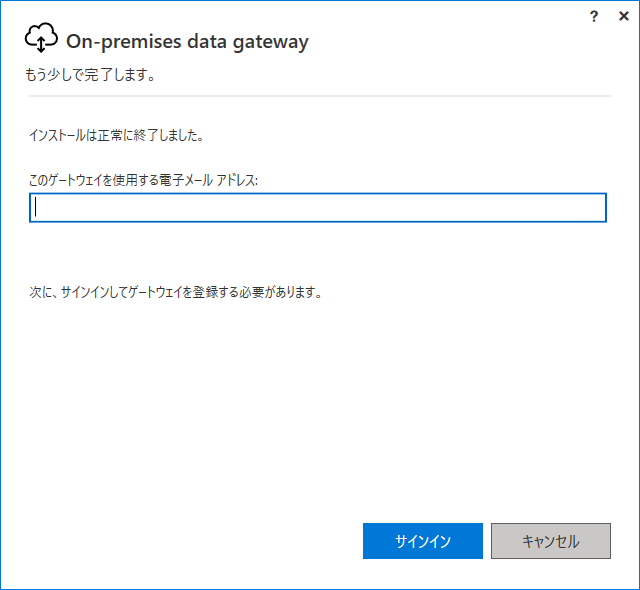Open help with the question mark icon
Screen dimensions: 640x590
click(x=594, y=16)
